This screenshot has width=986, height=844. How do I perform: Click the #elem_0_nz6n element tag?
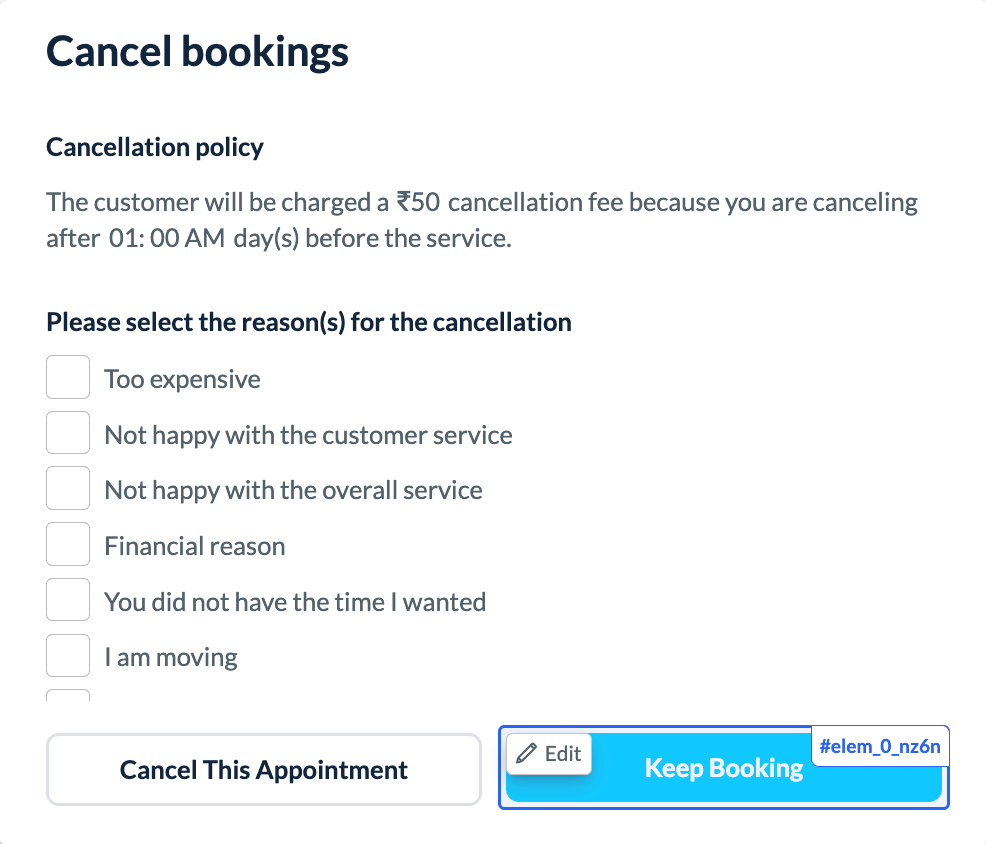pos(880,746)
